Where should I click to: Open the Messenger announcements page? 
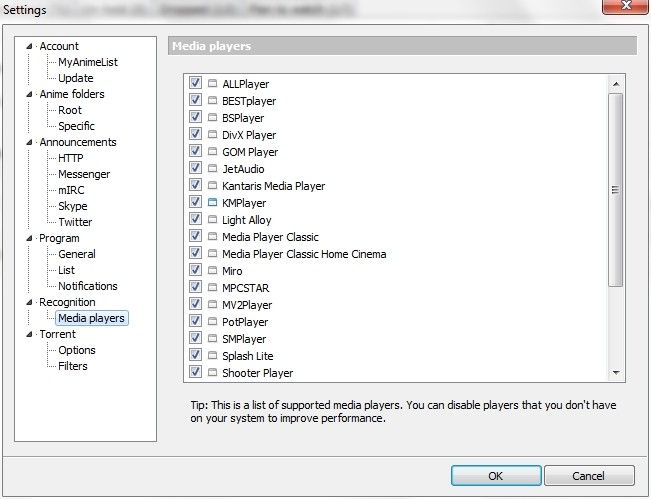84,174
